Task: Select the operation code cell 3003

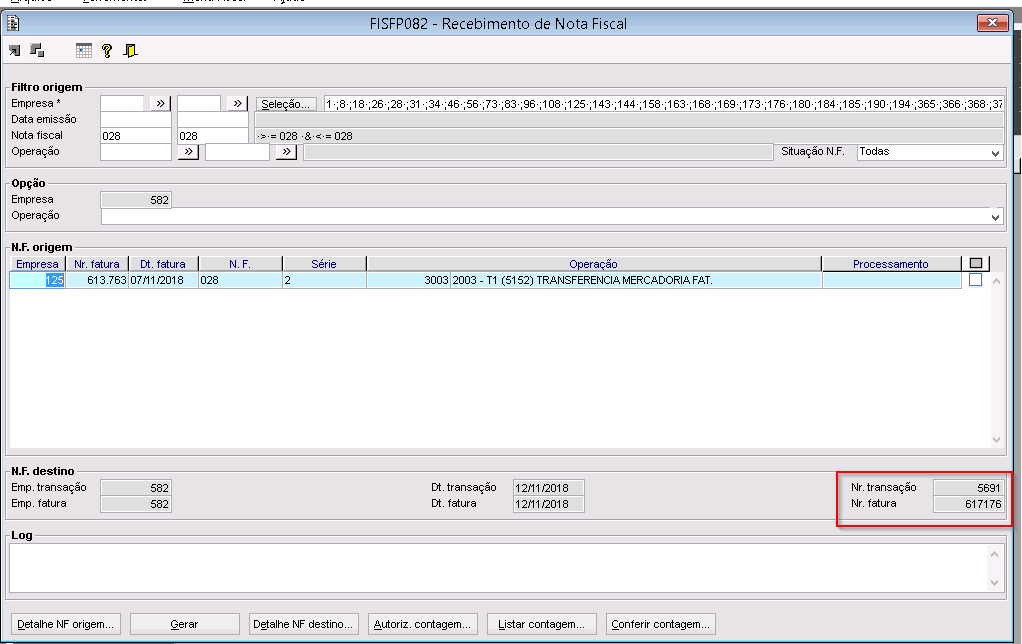Action: click(x=408, y=280)
